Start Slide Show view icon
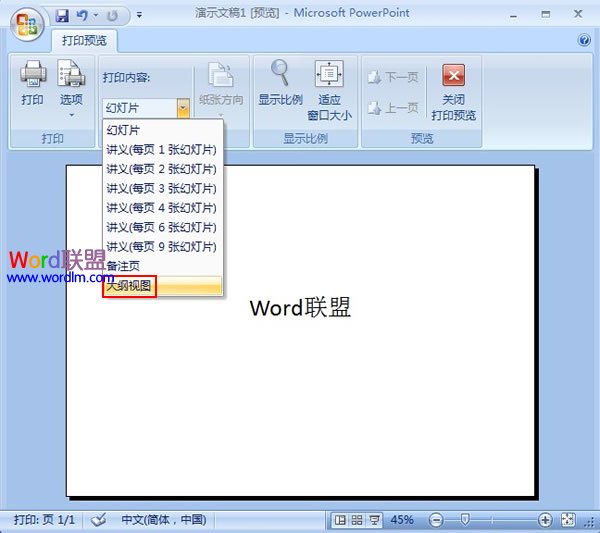 tap(374, 520)
